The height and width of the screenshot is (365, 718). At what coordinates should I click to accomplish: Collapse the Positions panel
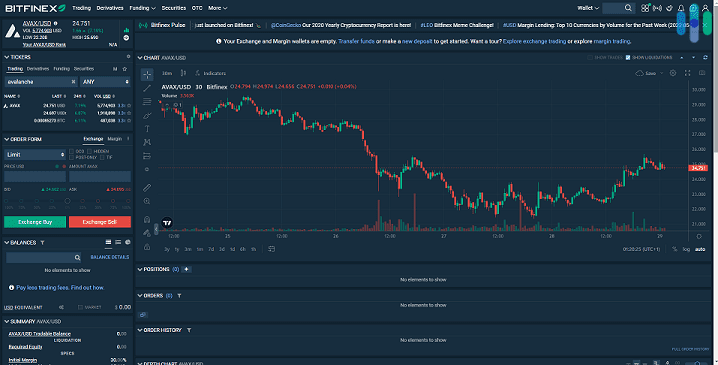(140, 270)
